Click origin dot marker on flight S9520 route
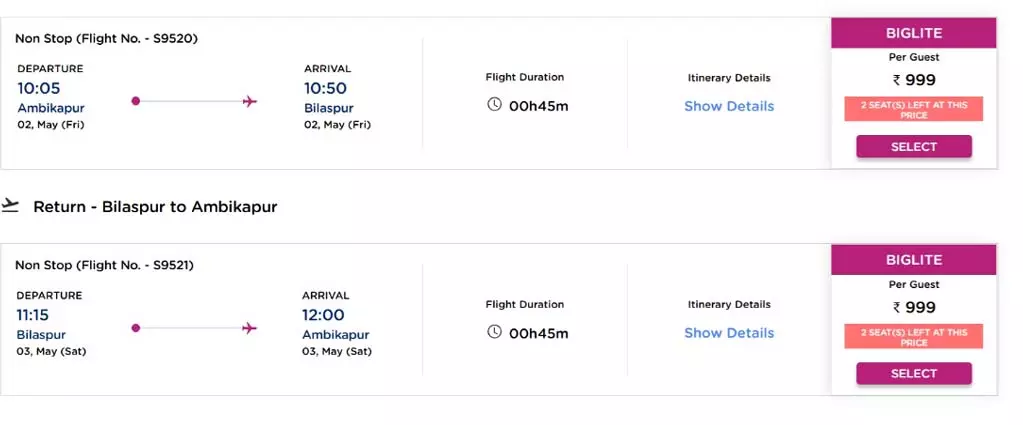Viewport: 1023px width, 425px height. (x=136, y=101)
